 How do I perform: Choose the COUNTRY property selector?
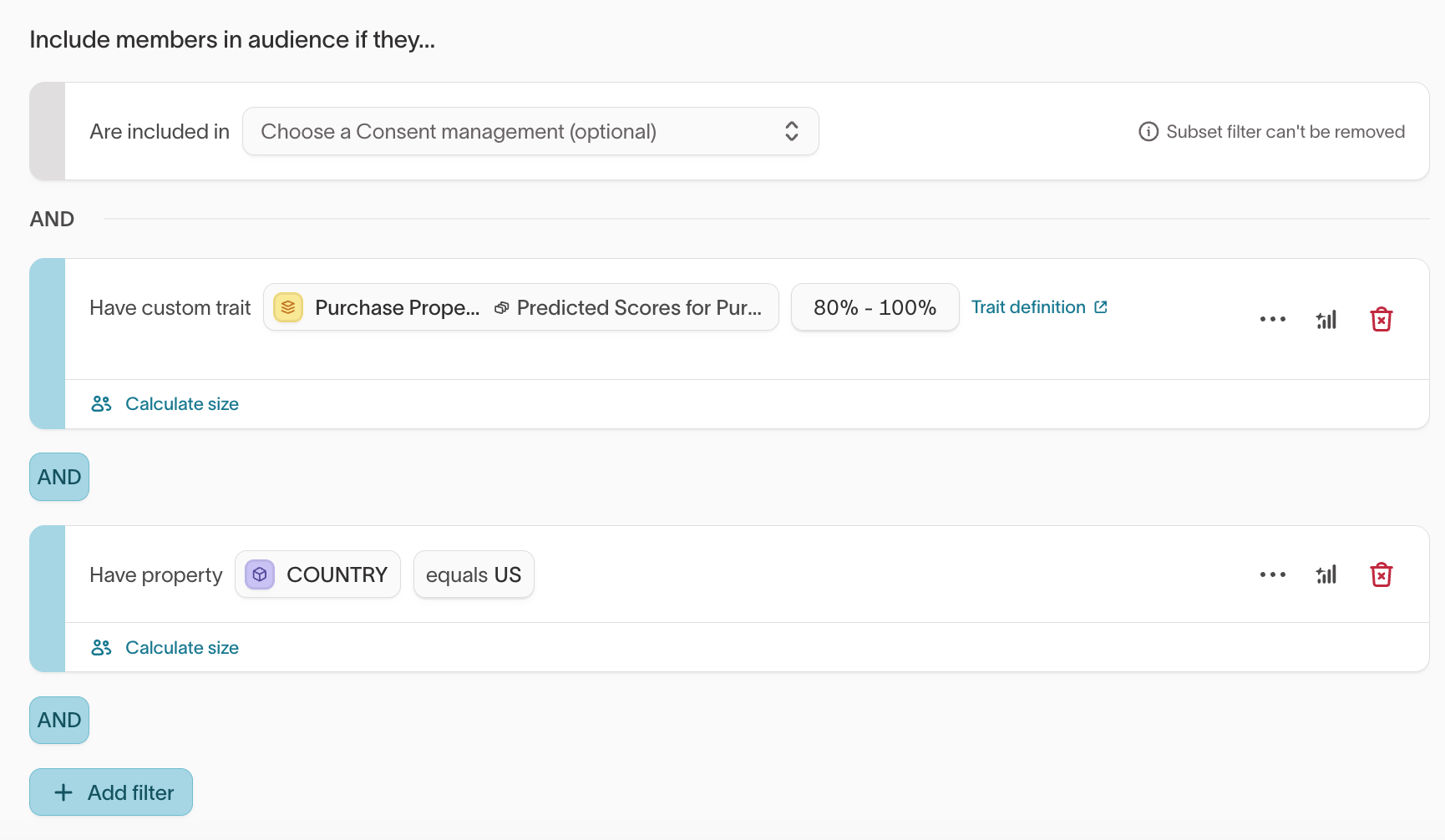[317, 574]
